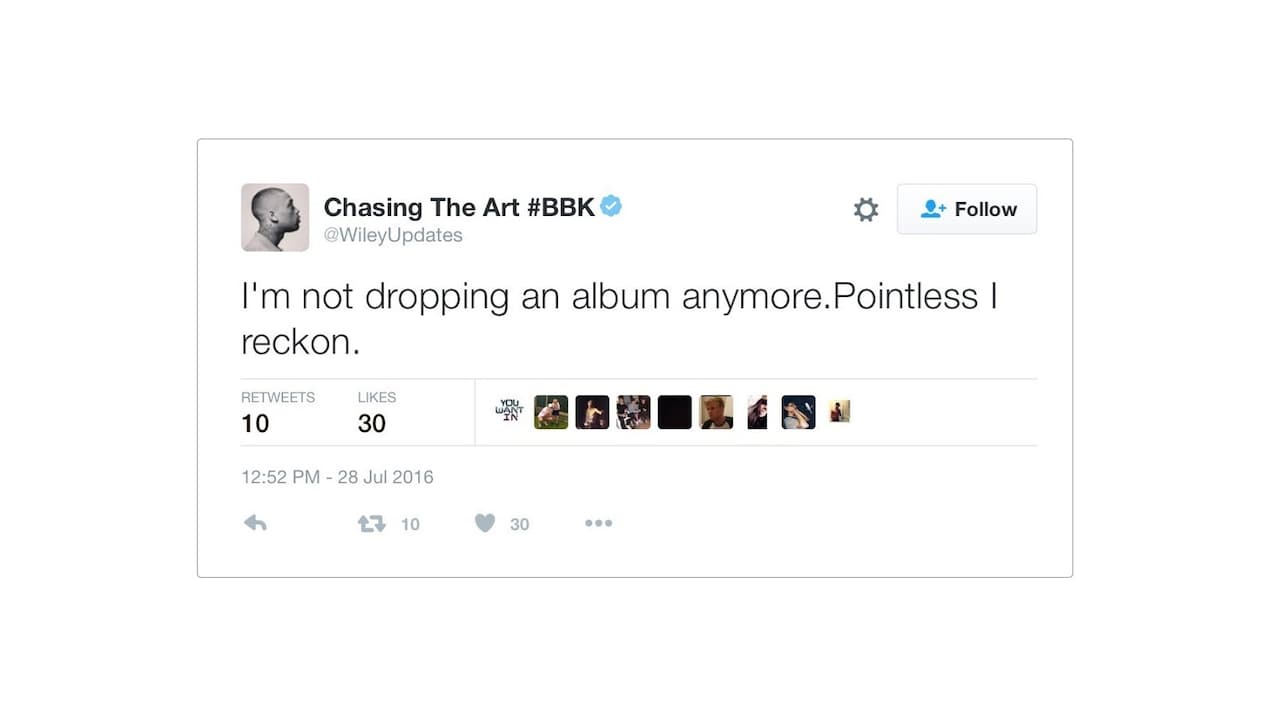The width and height of the screenshot is (1280, 720).
Task: Open the all-black liker avatar
Action: [675, 412]
